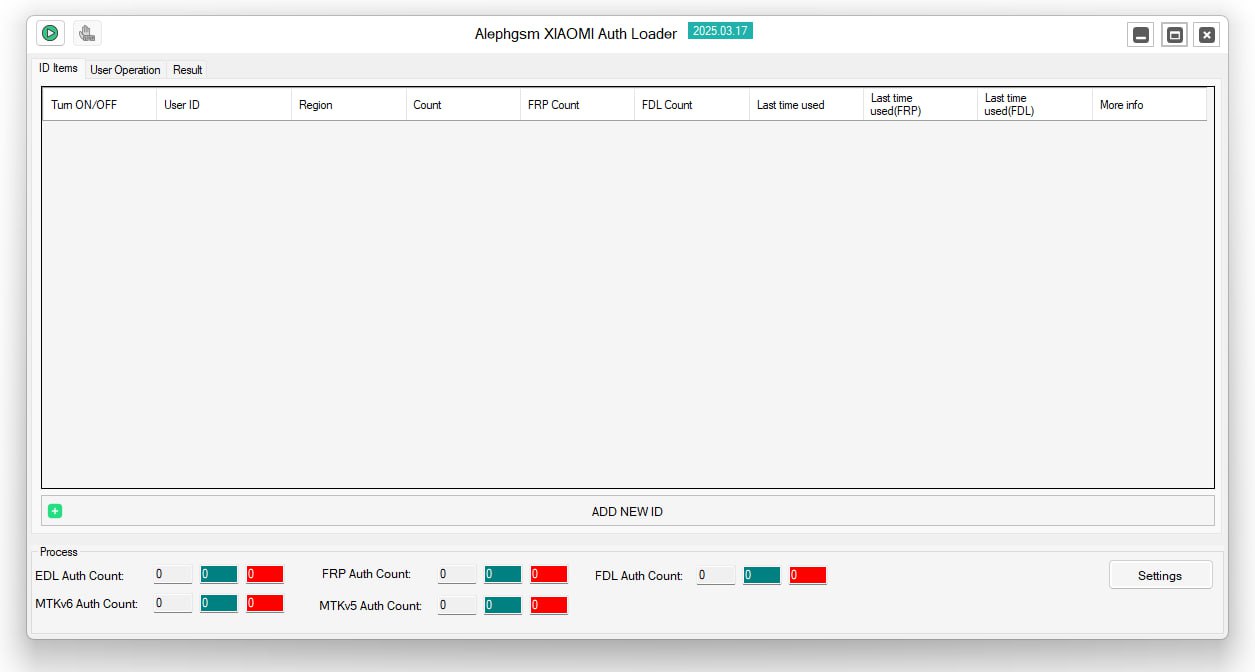The image size is (1255, 672).
Task: Click the grey EDL Auth Count field
Action: (x=173, y=574)
